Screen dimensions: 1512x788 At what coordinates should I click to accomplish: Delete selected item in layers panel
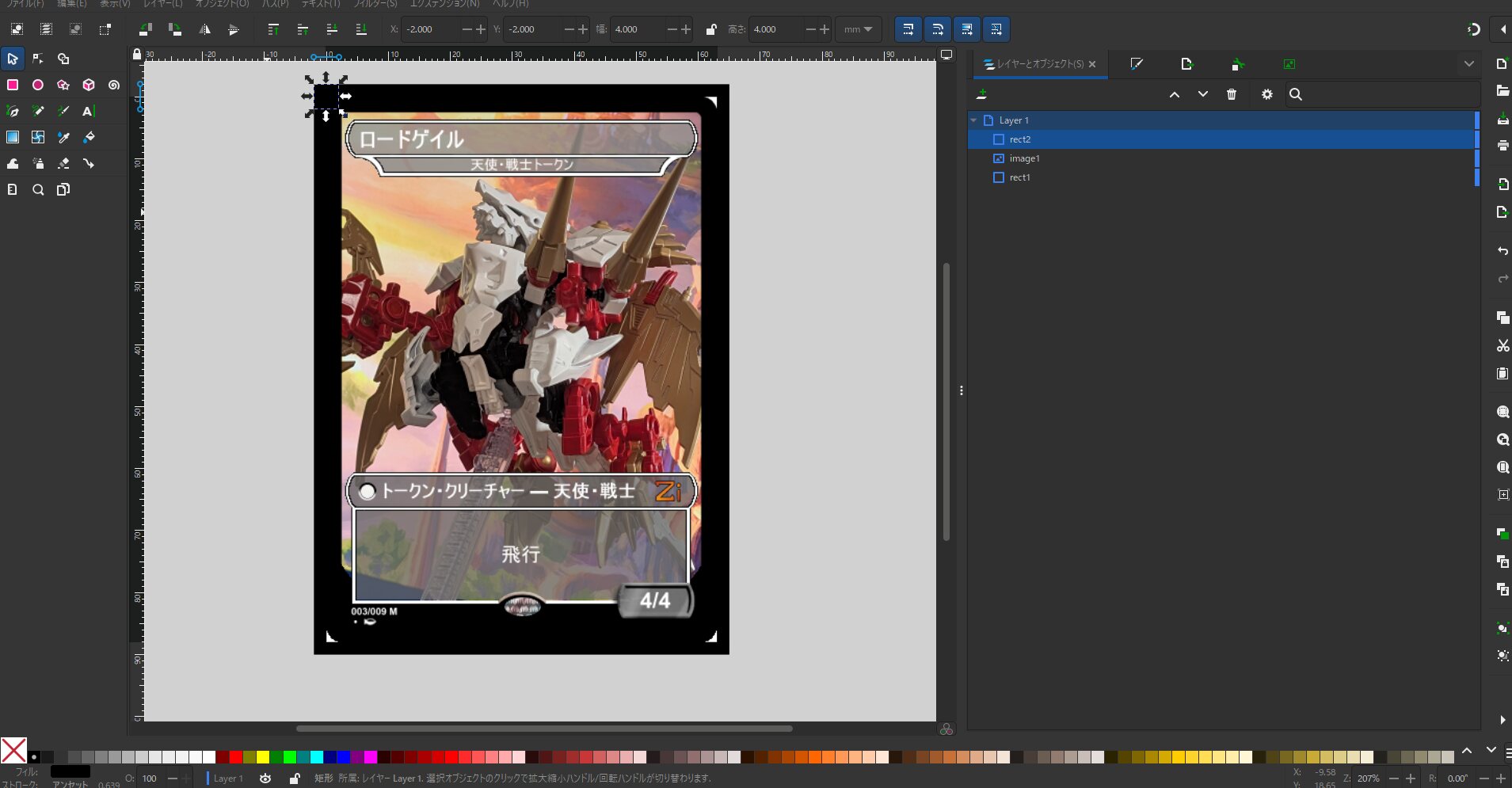[x=1231, y=94]
